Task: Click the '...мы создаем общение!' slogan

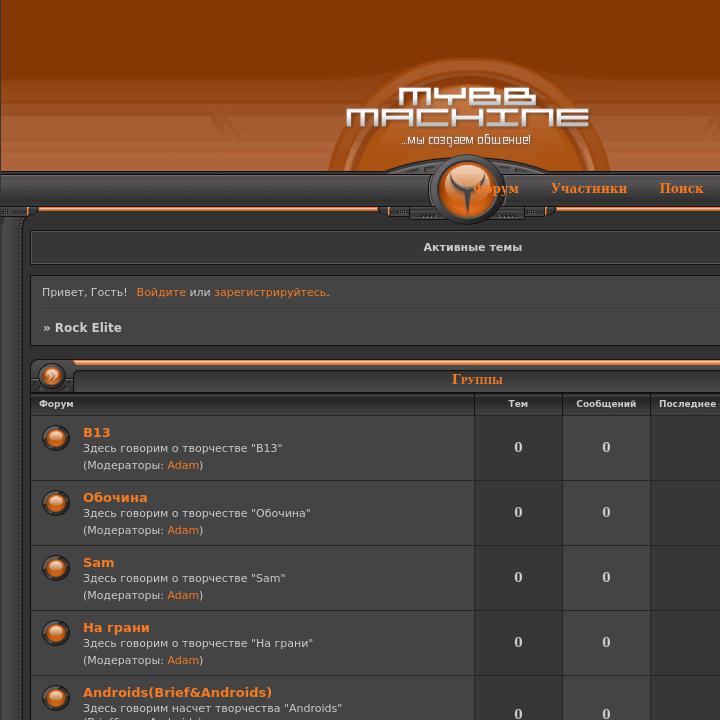Action: (x=466, y=140)
